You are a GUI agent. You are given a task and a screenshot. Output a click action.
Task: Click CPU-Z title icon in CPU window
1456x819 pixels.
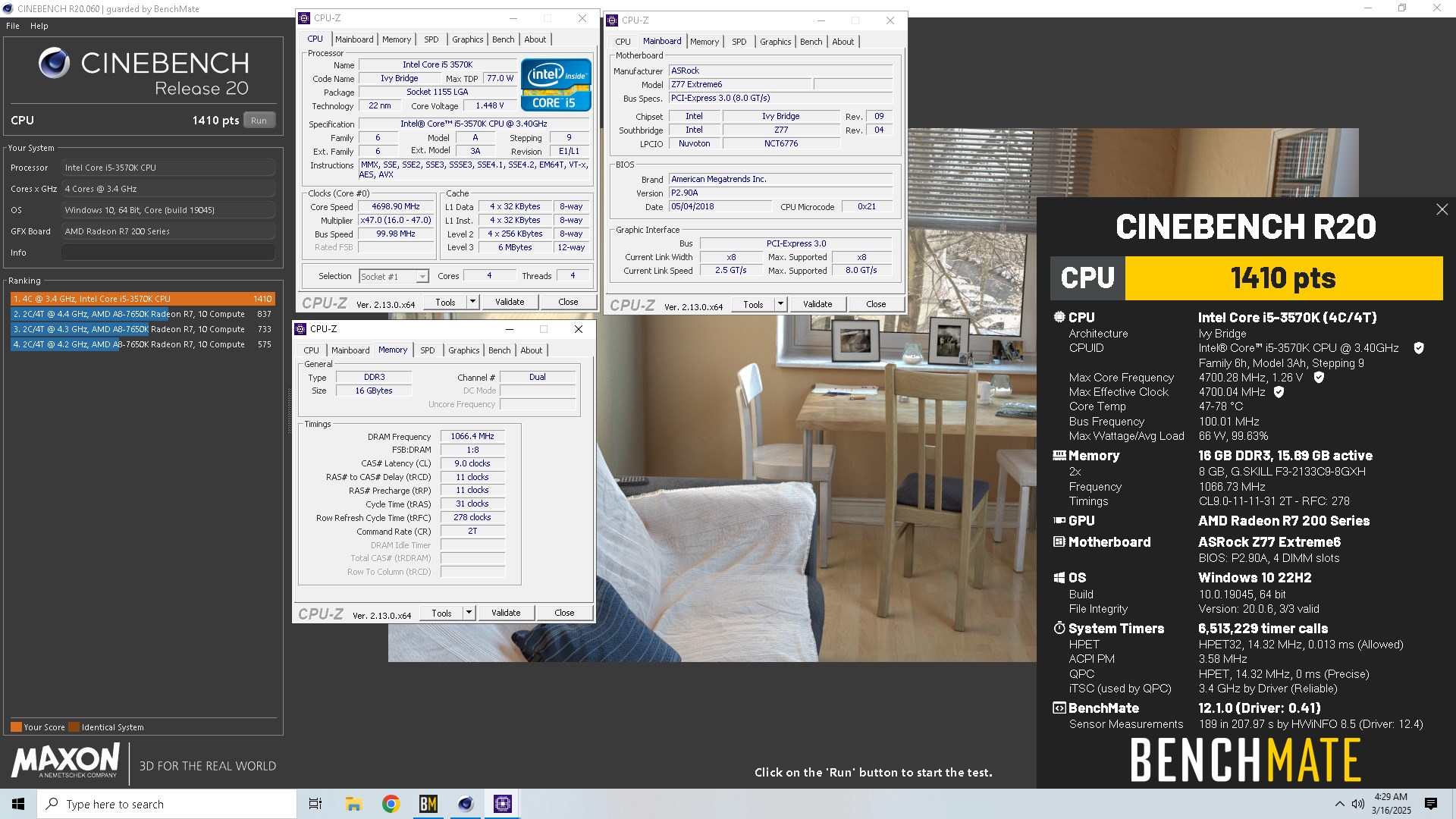[x=304, y=18]
